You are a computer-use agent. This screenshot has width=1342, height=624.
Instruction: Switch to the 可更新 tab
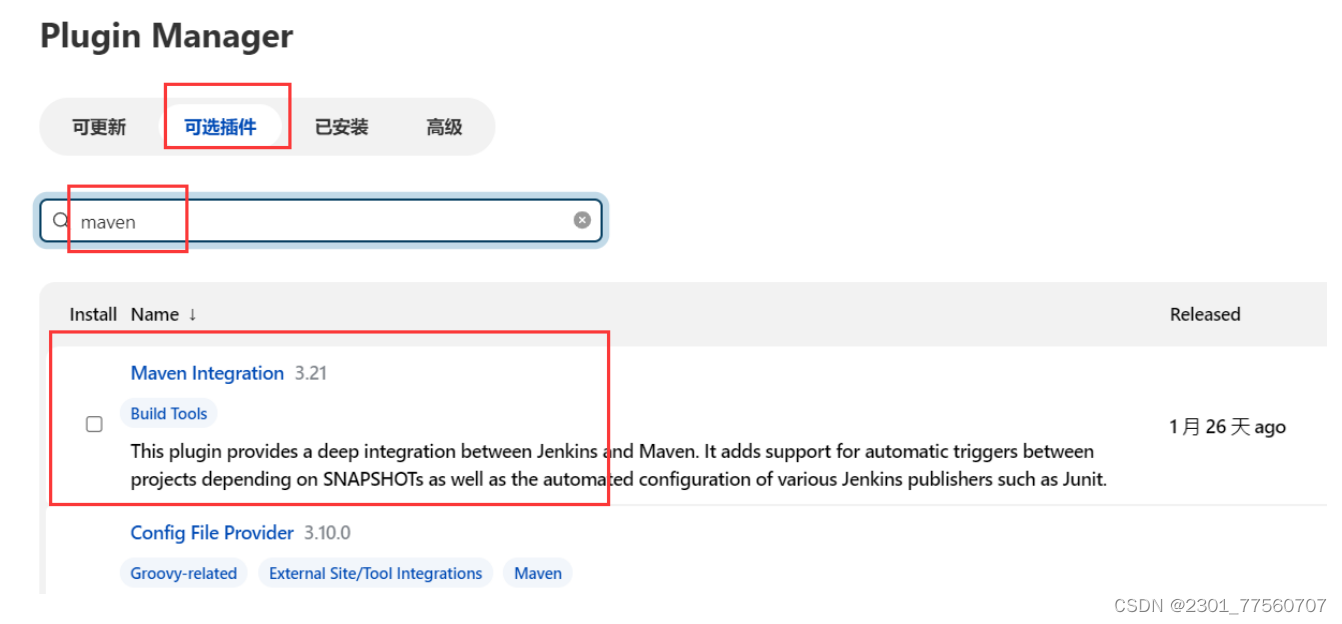[x=99, y=127]
